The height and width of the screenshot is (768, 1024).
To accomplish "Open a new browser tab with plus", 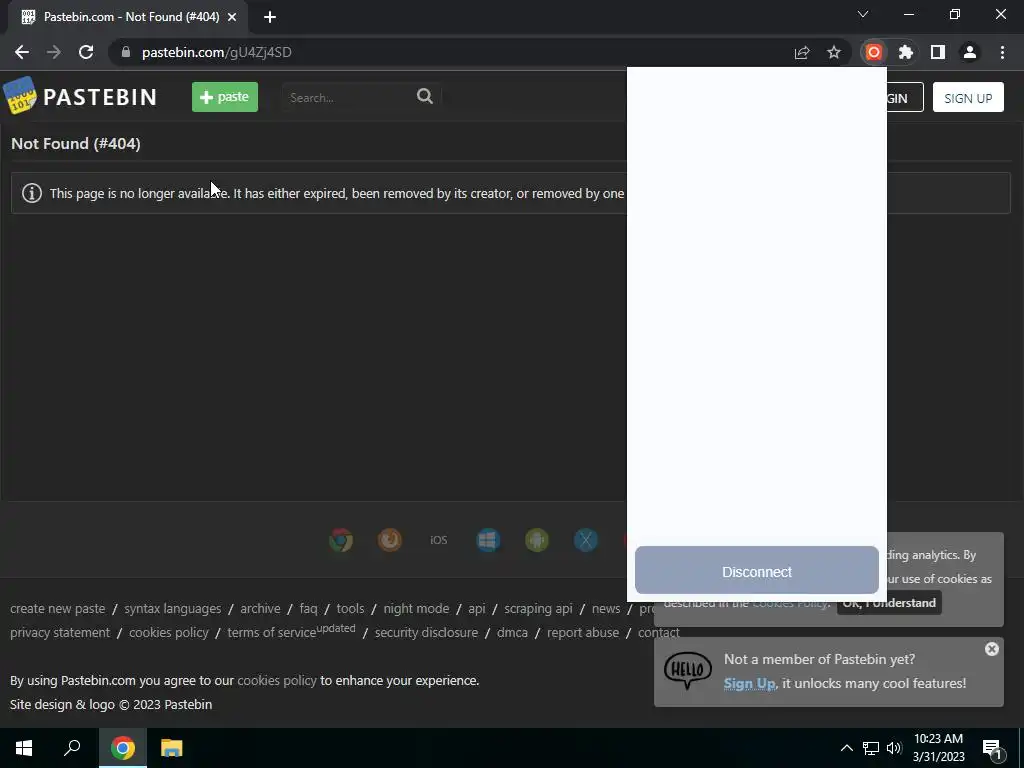I will 270,17.
